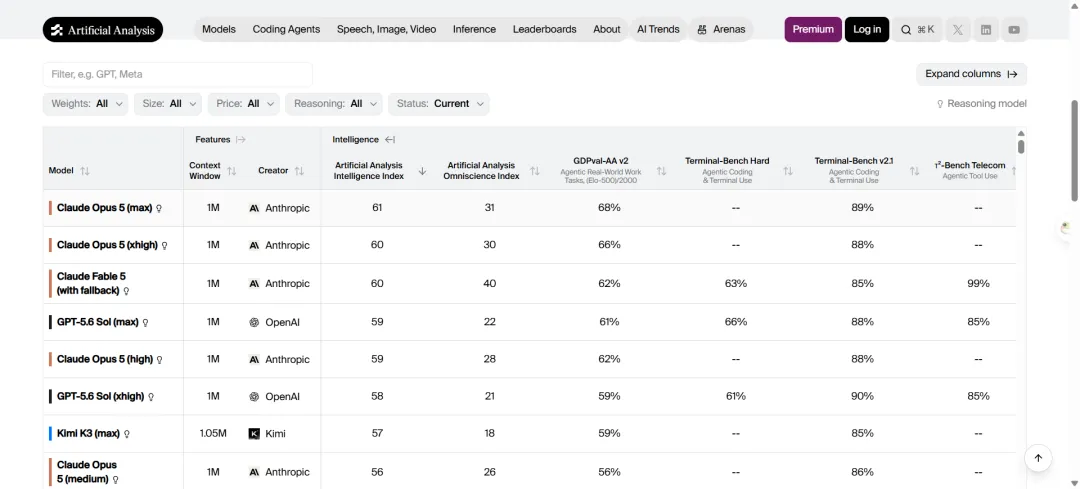Sort by Creator column arrows
The image size is (1080, 489).
[x=299, y=171]
